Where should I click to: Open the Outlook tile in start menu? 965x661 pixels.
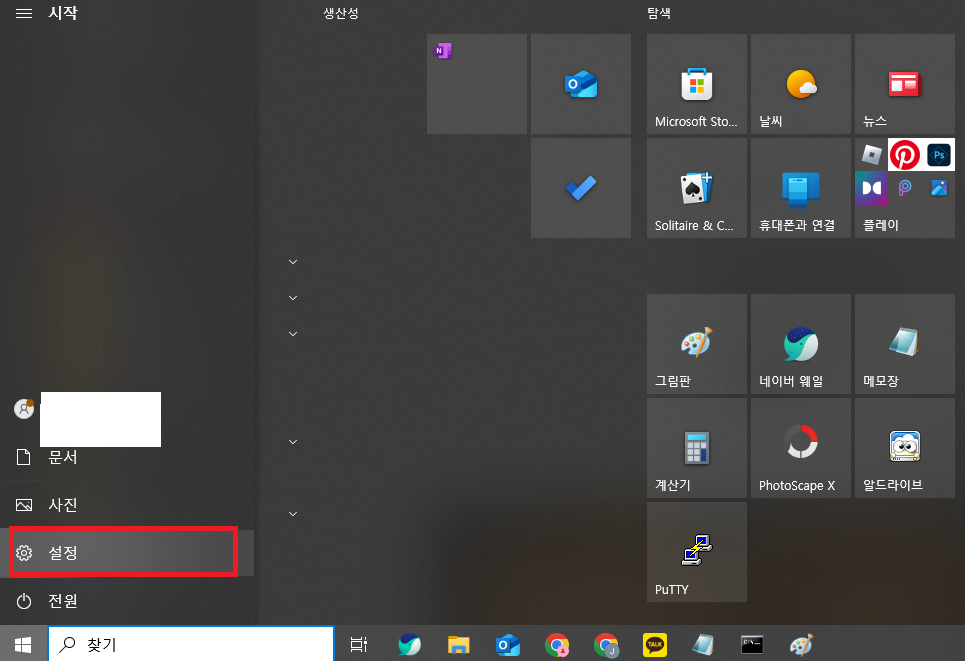pos(580,84)
